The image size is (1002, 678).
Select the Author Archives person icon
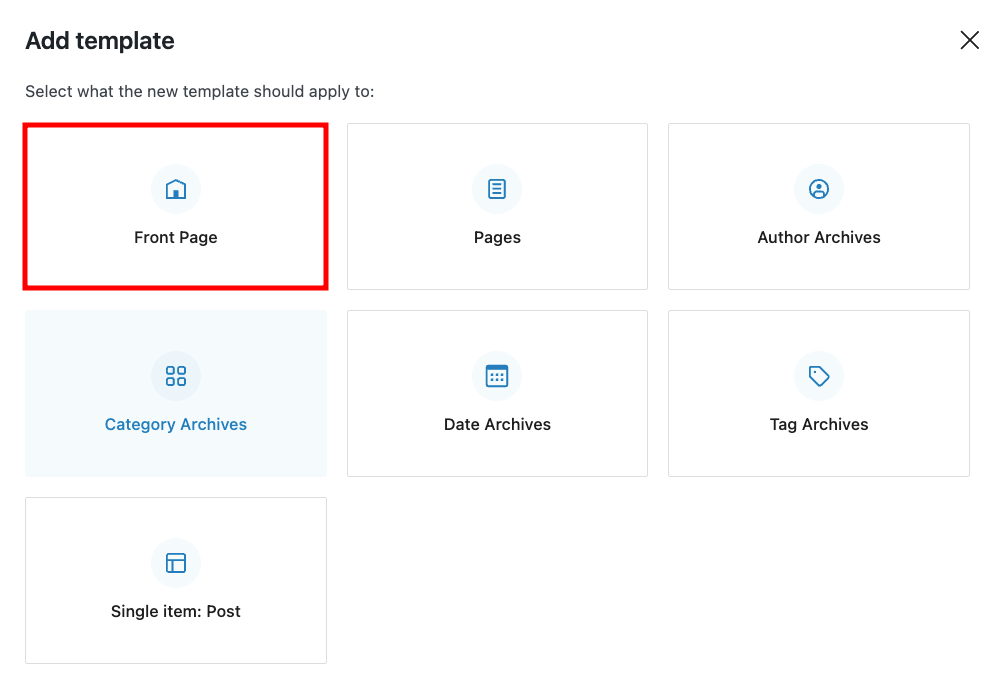[x=819, y=189]
